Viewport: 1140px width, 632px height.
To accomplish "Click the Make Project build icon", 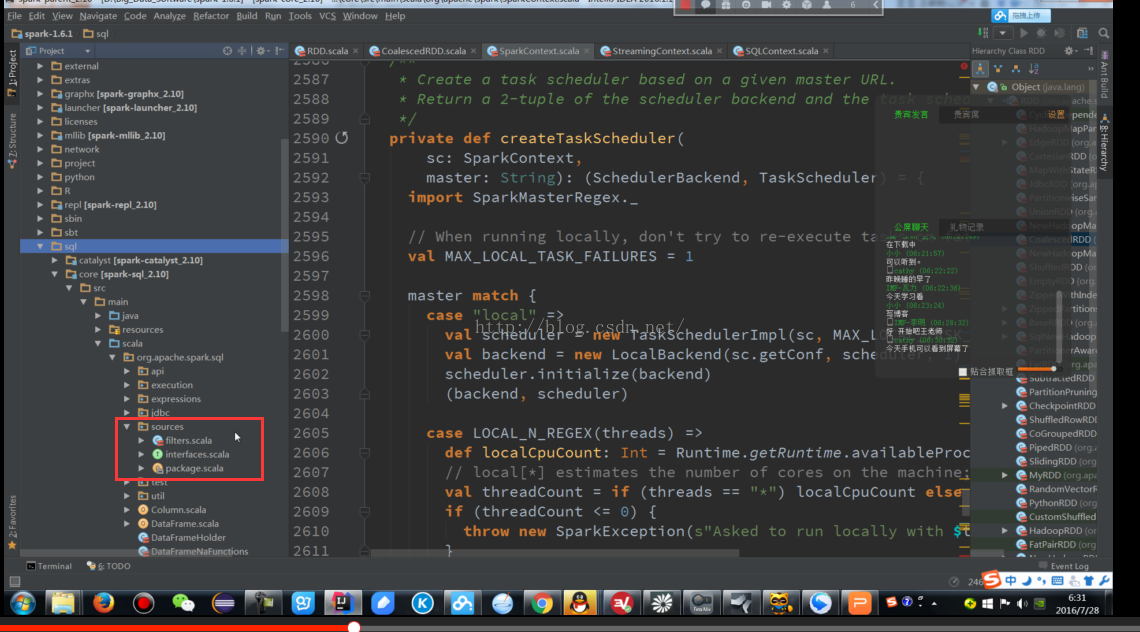I will coord(984,33).
